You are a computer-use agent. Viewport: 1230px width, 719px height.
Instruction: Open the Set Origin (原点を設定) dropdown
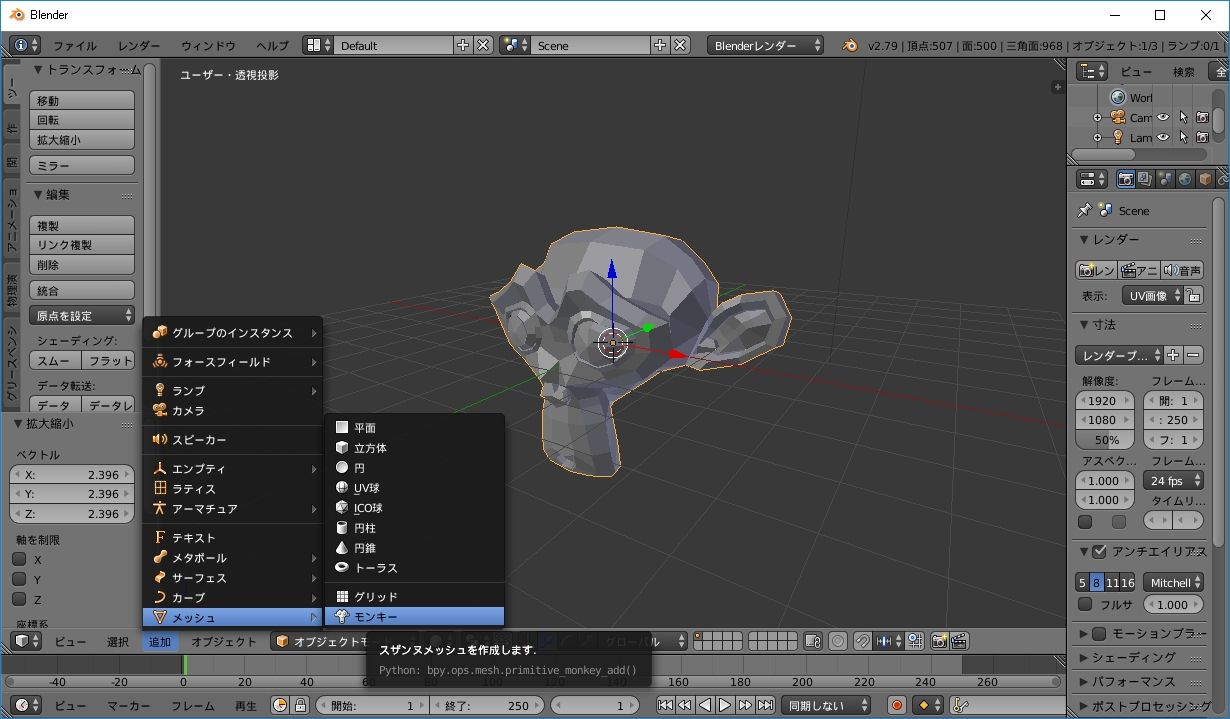click(x=82, y=316)
